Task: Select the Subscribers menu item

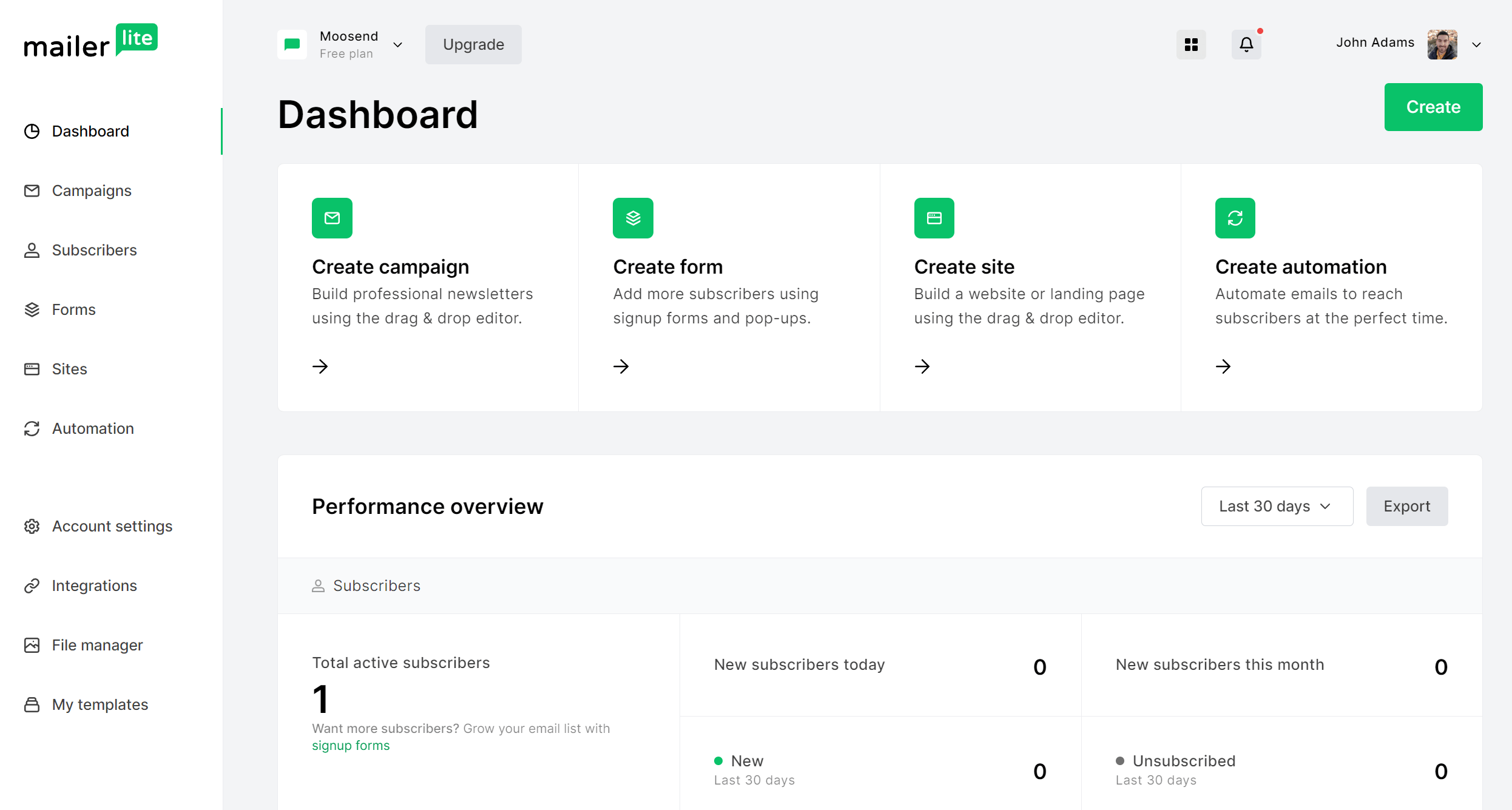Action: (x=93, y=250)
